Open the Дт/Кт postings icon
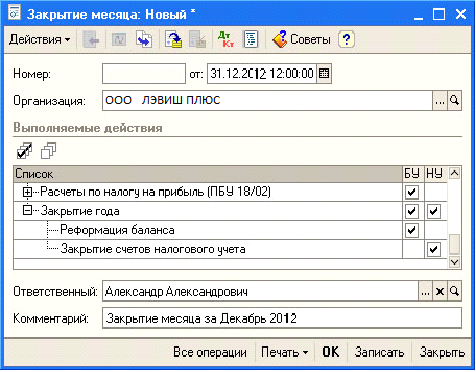The image size is (476, 372). pyautogui.click(x=226, y=40)
